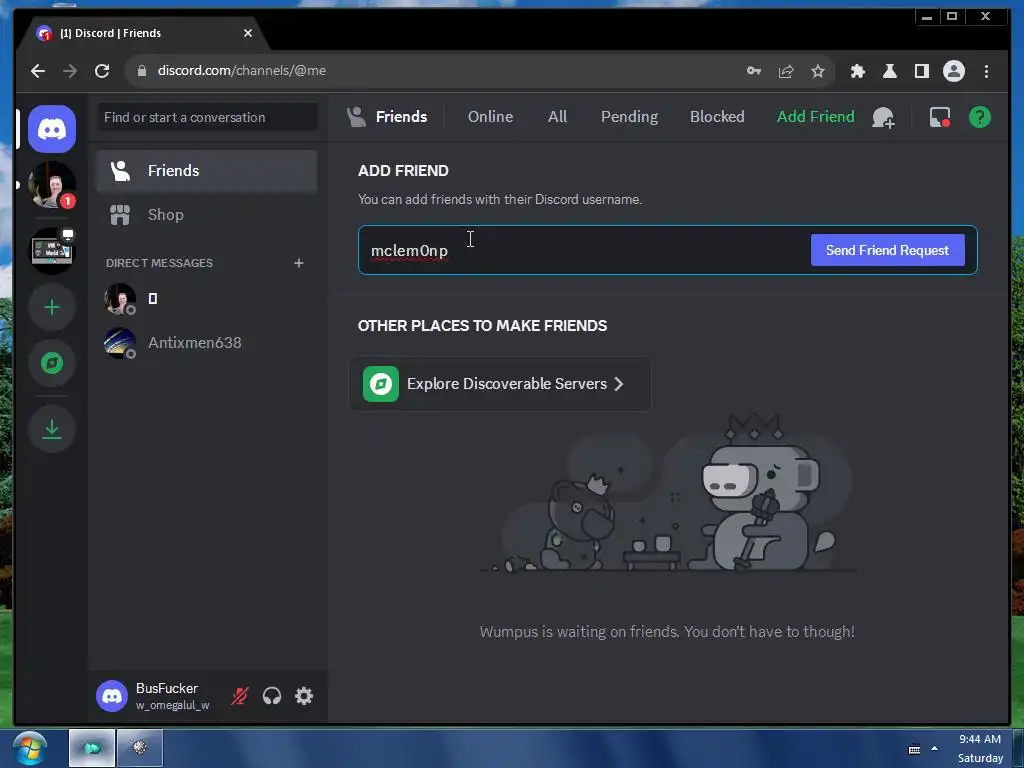Click BusFucker username text

167,688
